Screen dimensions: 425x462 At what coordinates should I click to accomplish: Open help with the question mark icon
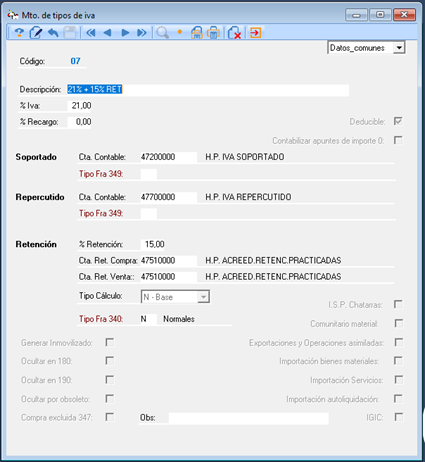[x=19, y=33]
